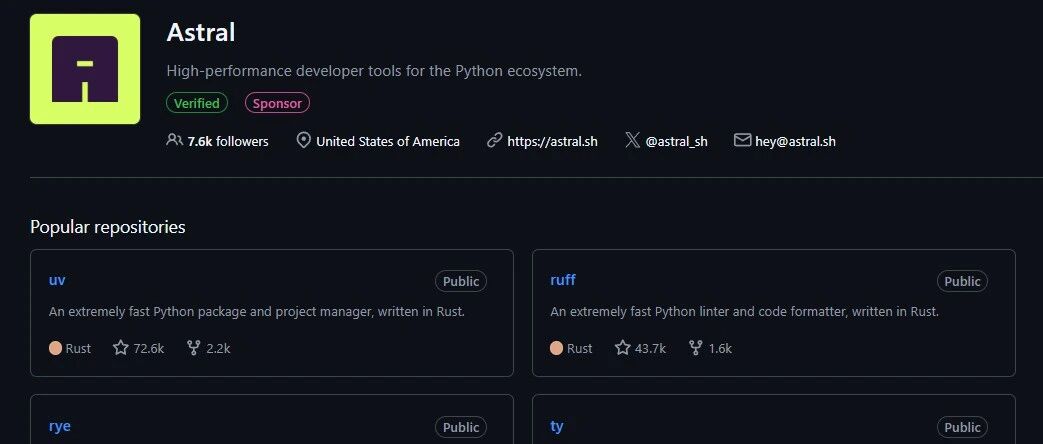The height and width of the screenshot is (444, 1043).
Task: Click the followers people icon
Action: pyautogui.click(x=174, y=140)
